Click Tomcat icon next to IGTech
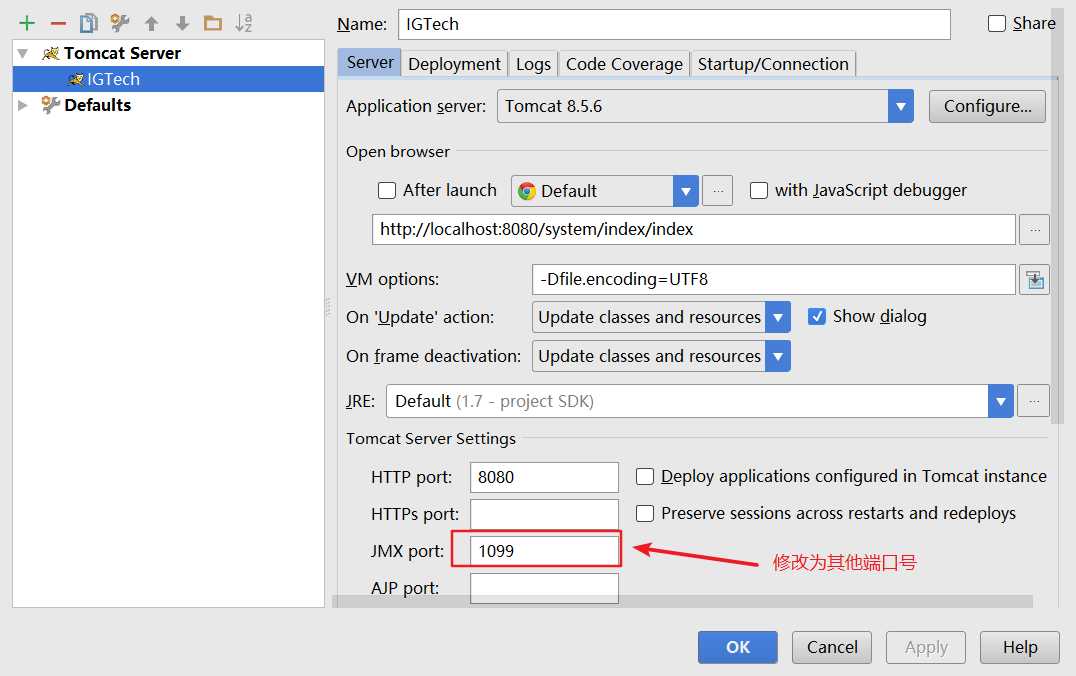This screenshot has height=676, width=1076. point(76,80)
